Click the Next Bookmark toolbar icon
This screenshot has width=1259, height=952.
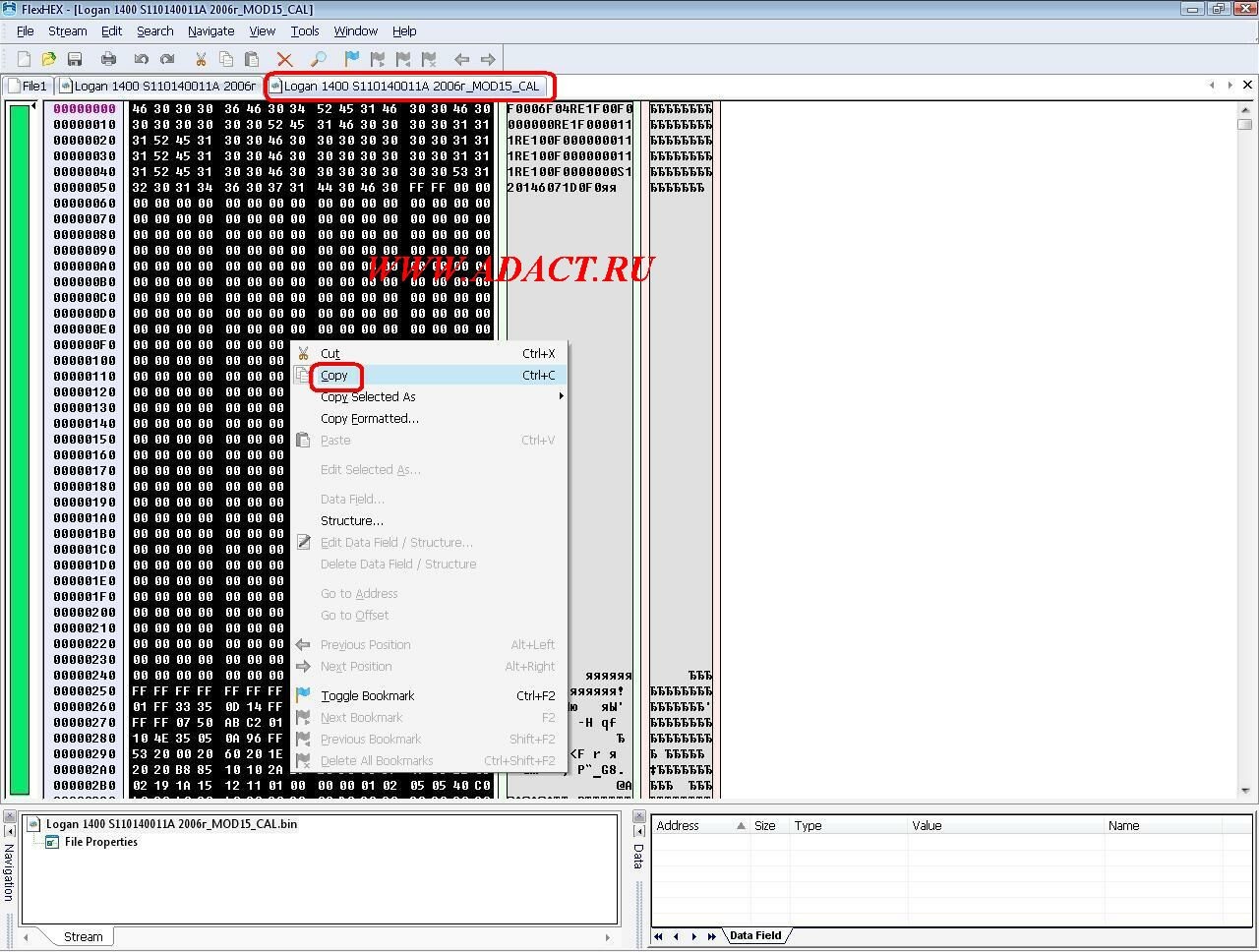click(x=378, y=59)
